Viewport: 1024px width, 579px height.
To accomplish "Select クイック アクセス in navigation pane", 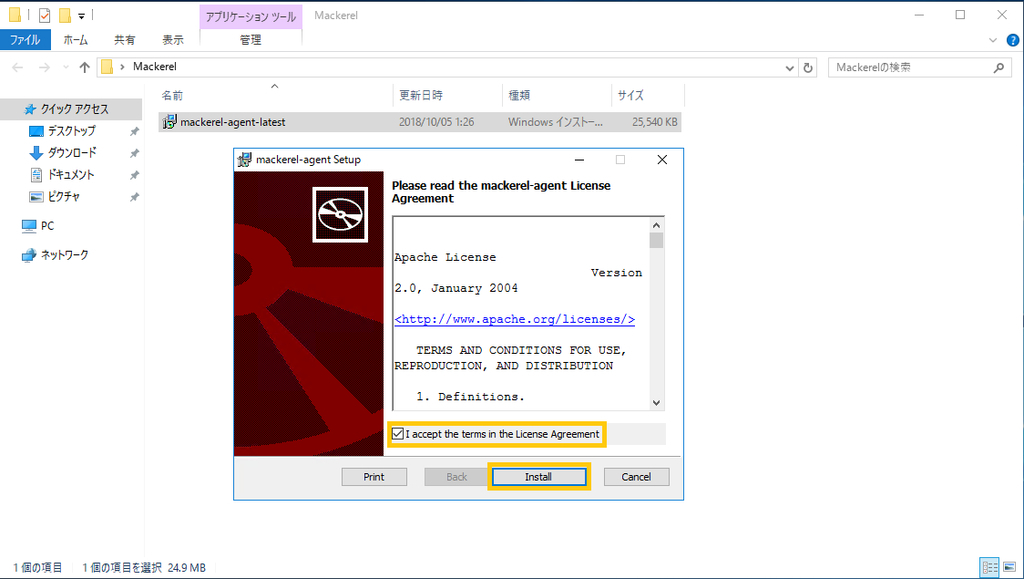I will coord(71,109).
